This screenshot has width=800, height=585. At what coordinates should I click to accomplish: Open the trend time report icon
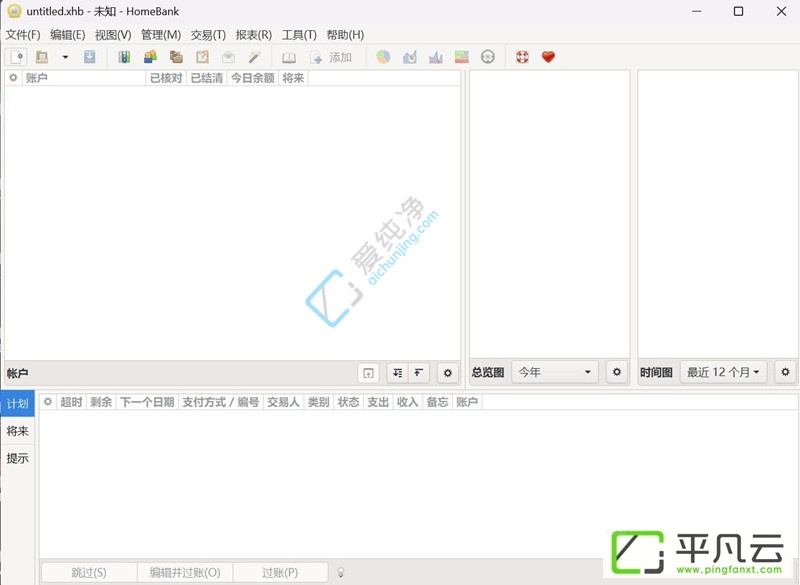(410, 57)
